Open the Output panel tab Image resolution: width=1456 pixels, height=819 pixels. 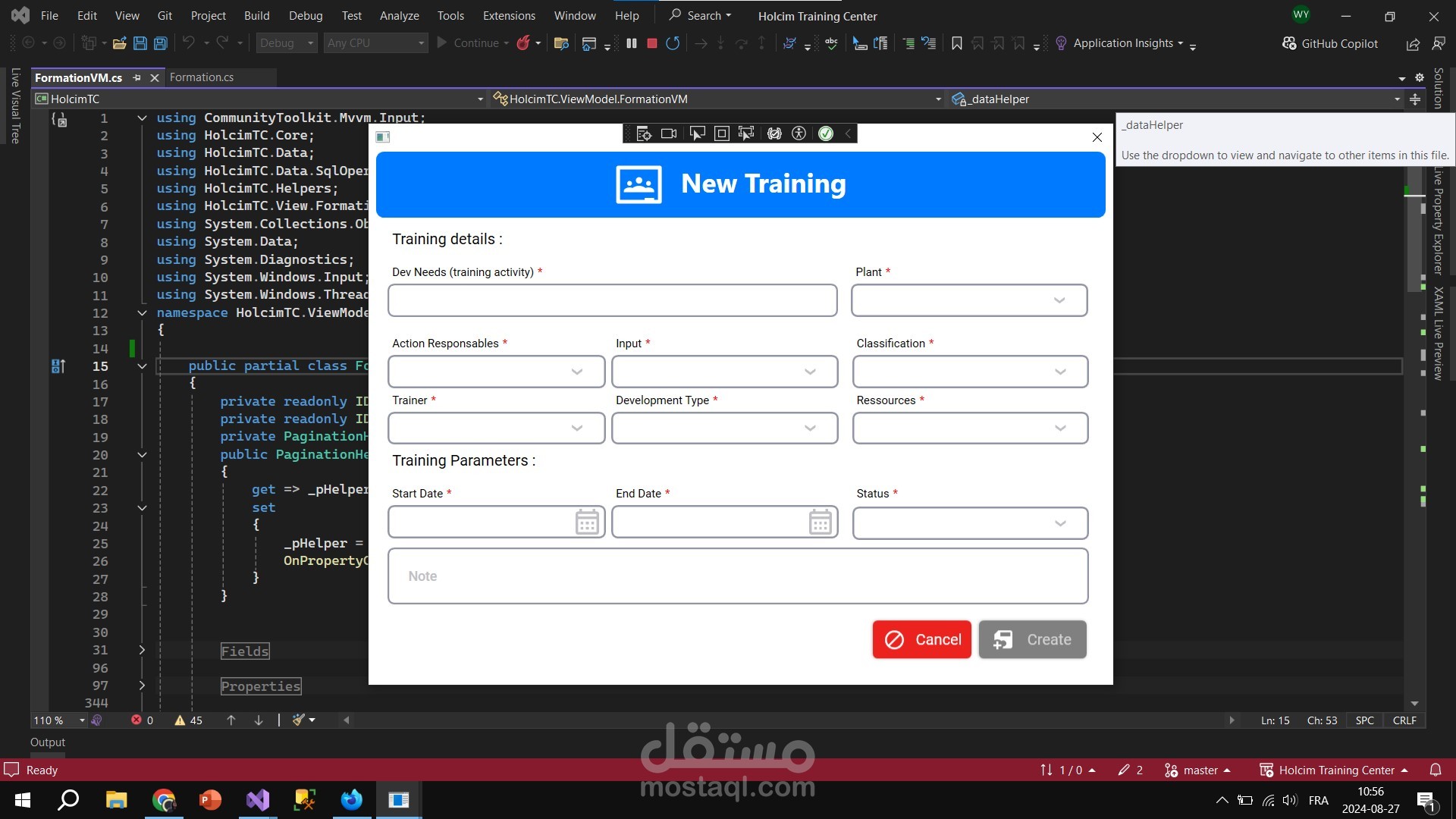[48, 742]
